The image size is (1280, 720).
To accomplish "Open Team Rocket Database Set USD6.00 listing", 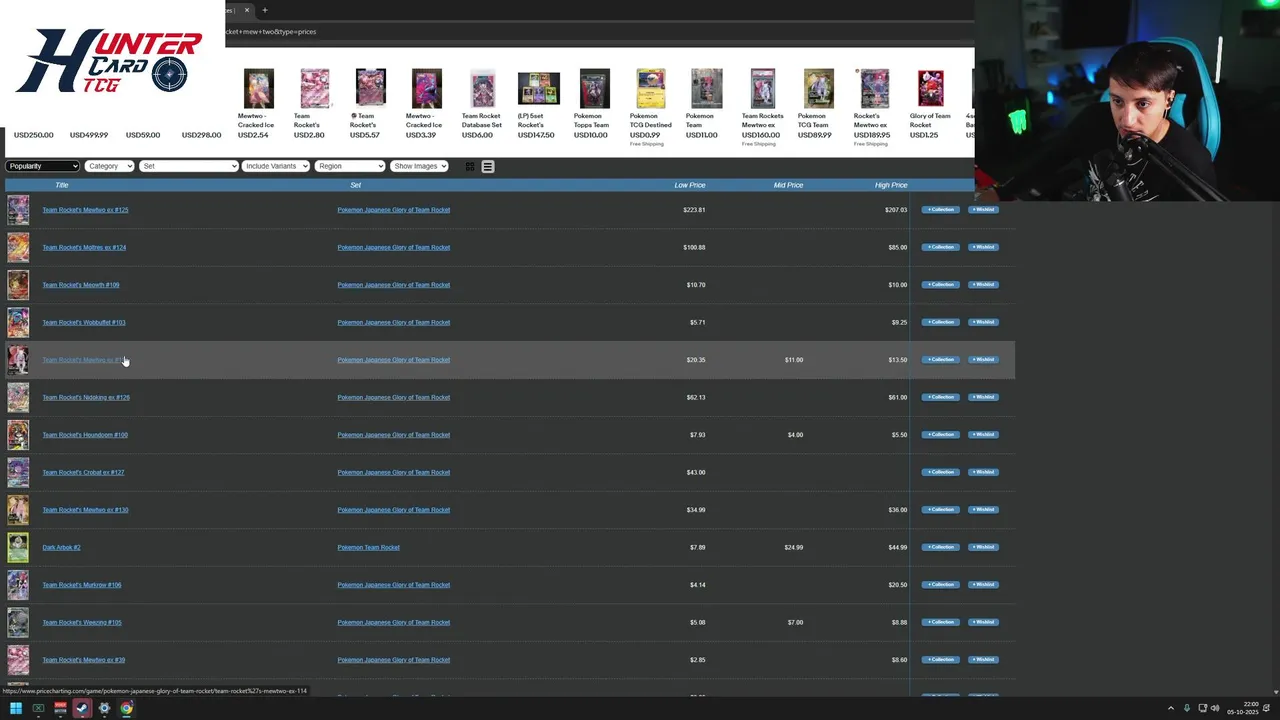I will [482, 104].
